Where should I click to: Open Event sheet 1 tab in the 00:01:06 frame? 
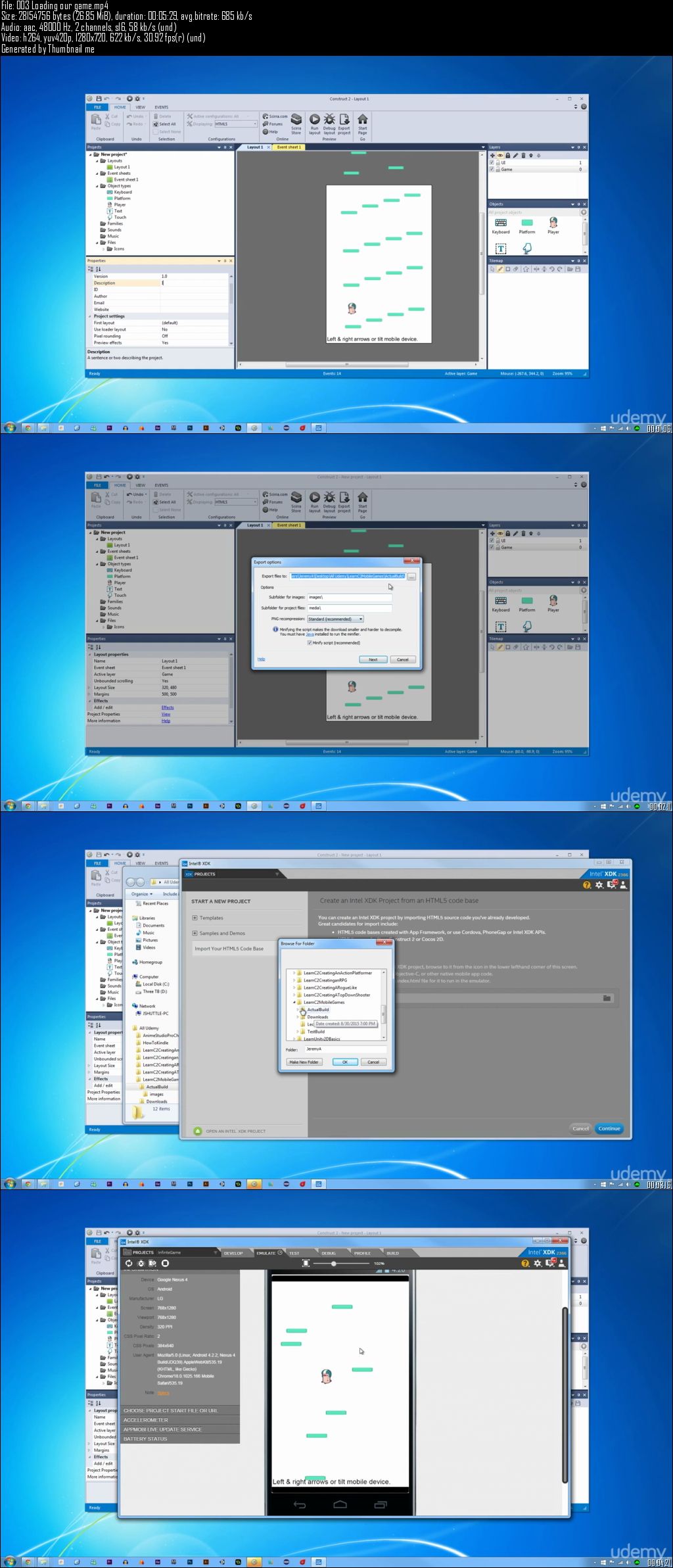[x=289, y=147]
